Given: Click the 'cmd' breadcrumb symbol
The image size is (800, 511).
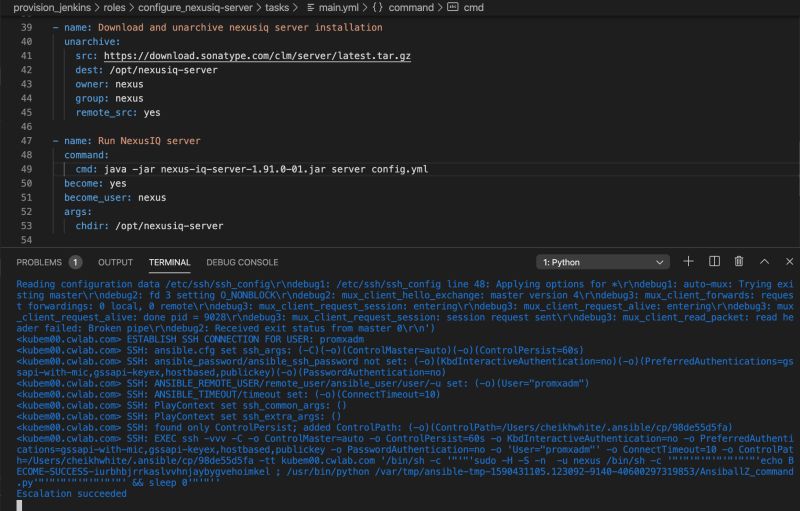Looking at the screenshot, I should tap(473, 8).
